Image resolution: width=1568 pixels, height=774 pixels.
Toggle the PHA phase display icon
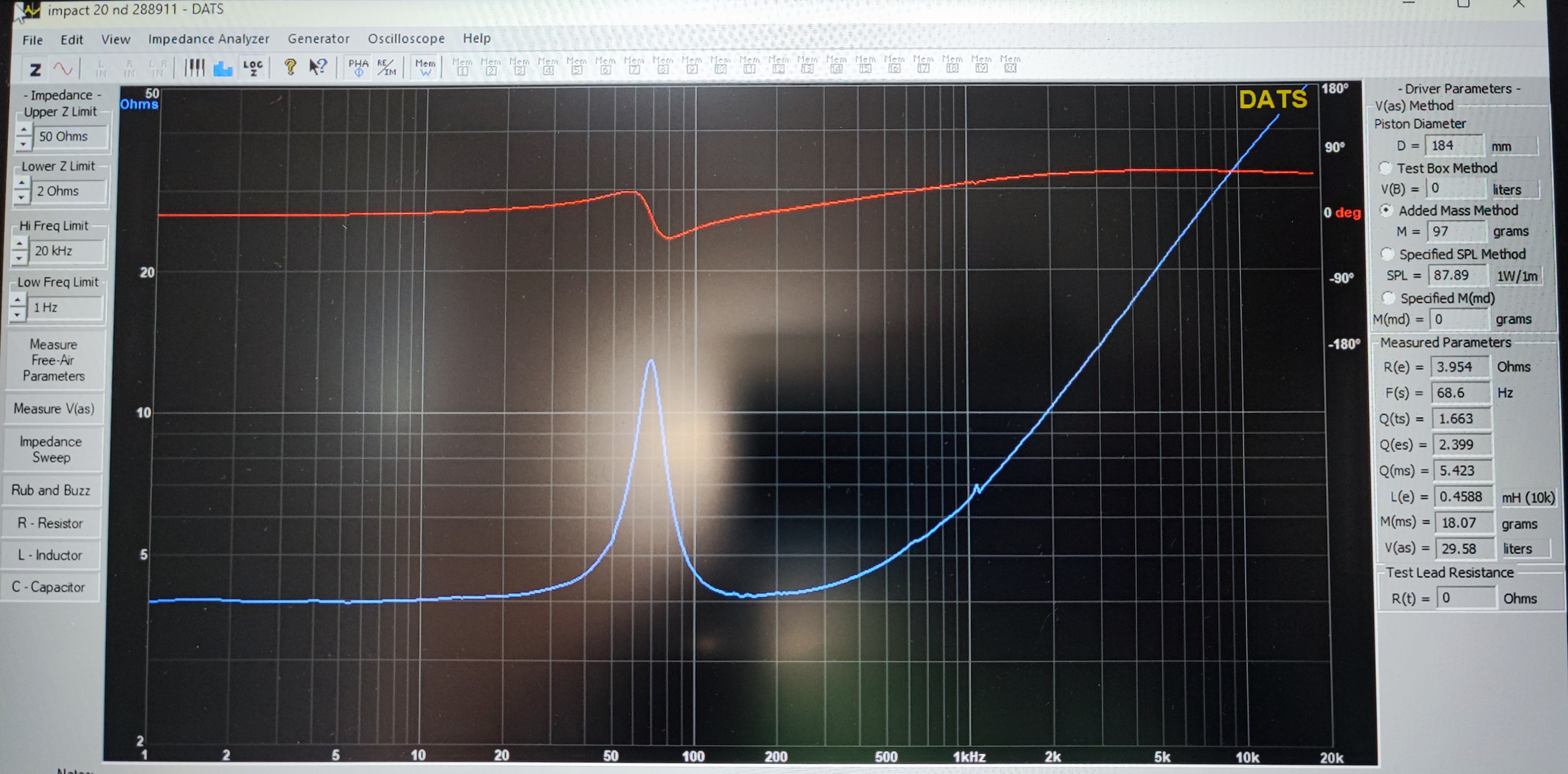tap(359, 67)
